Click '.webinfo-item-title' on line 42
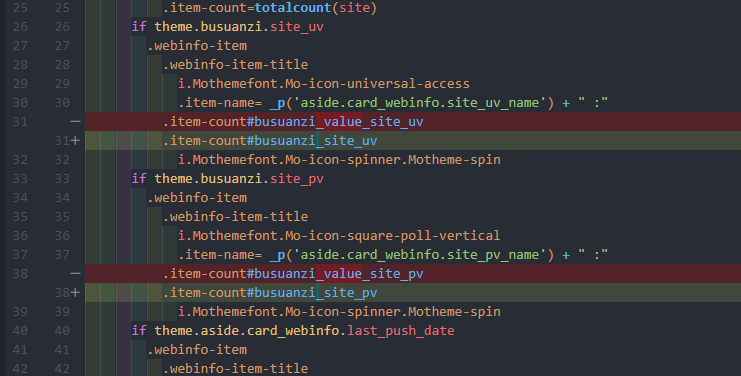Image resolution: width=741 pixels, height=376 pixels. [235, 368]
